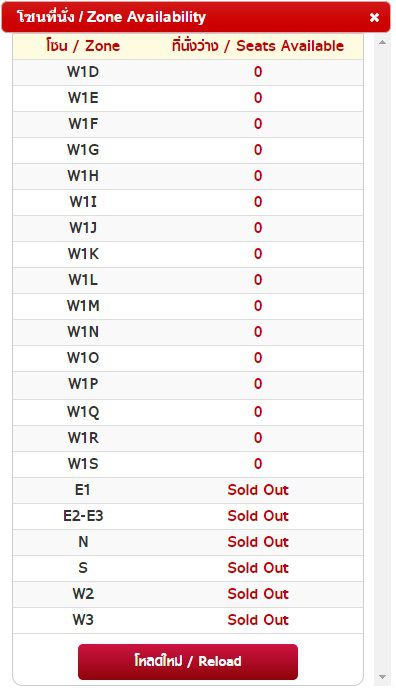Select the W1E zone row
Screen dimensions: 396x690
point(188,98)
